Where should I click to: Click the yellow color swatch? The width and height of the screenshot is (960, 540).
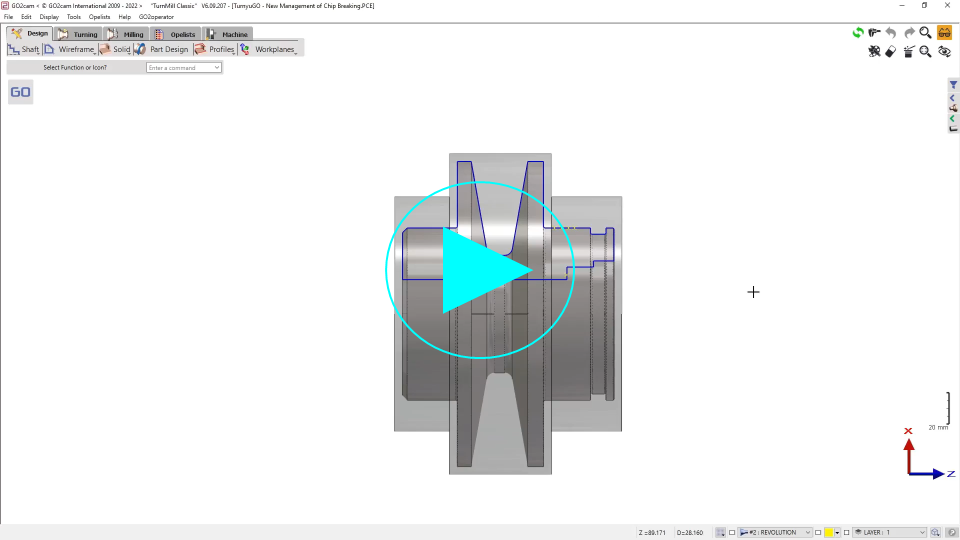829,533
